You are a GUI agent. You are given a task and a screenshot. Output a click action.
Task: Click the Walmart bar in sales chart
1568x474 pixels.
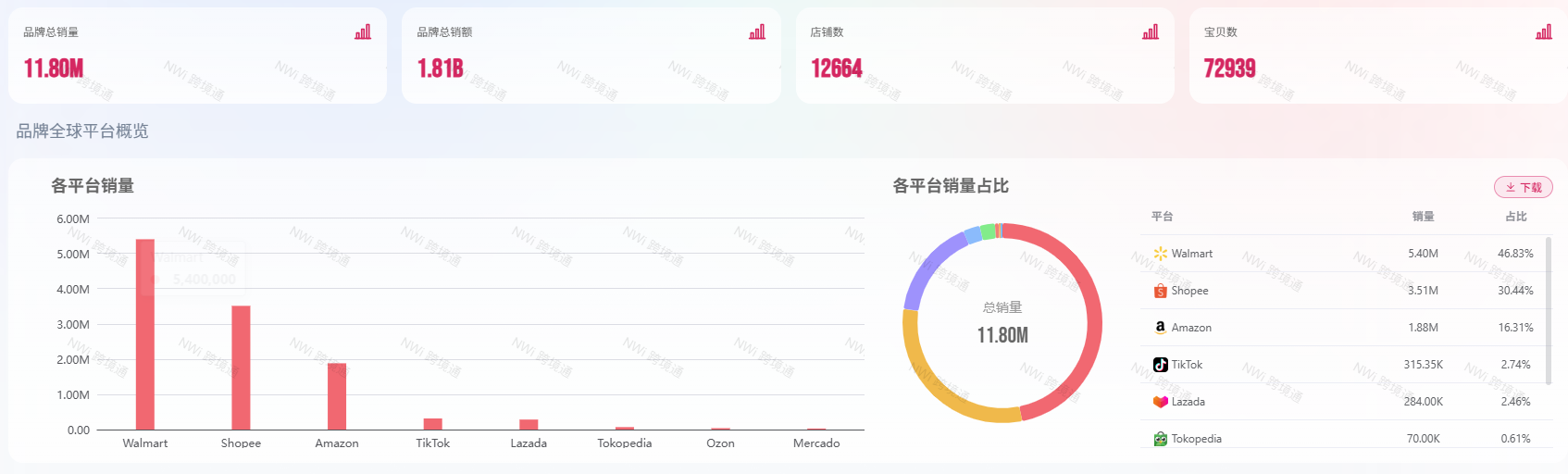(x=145, y=334)
